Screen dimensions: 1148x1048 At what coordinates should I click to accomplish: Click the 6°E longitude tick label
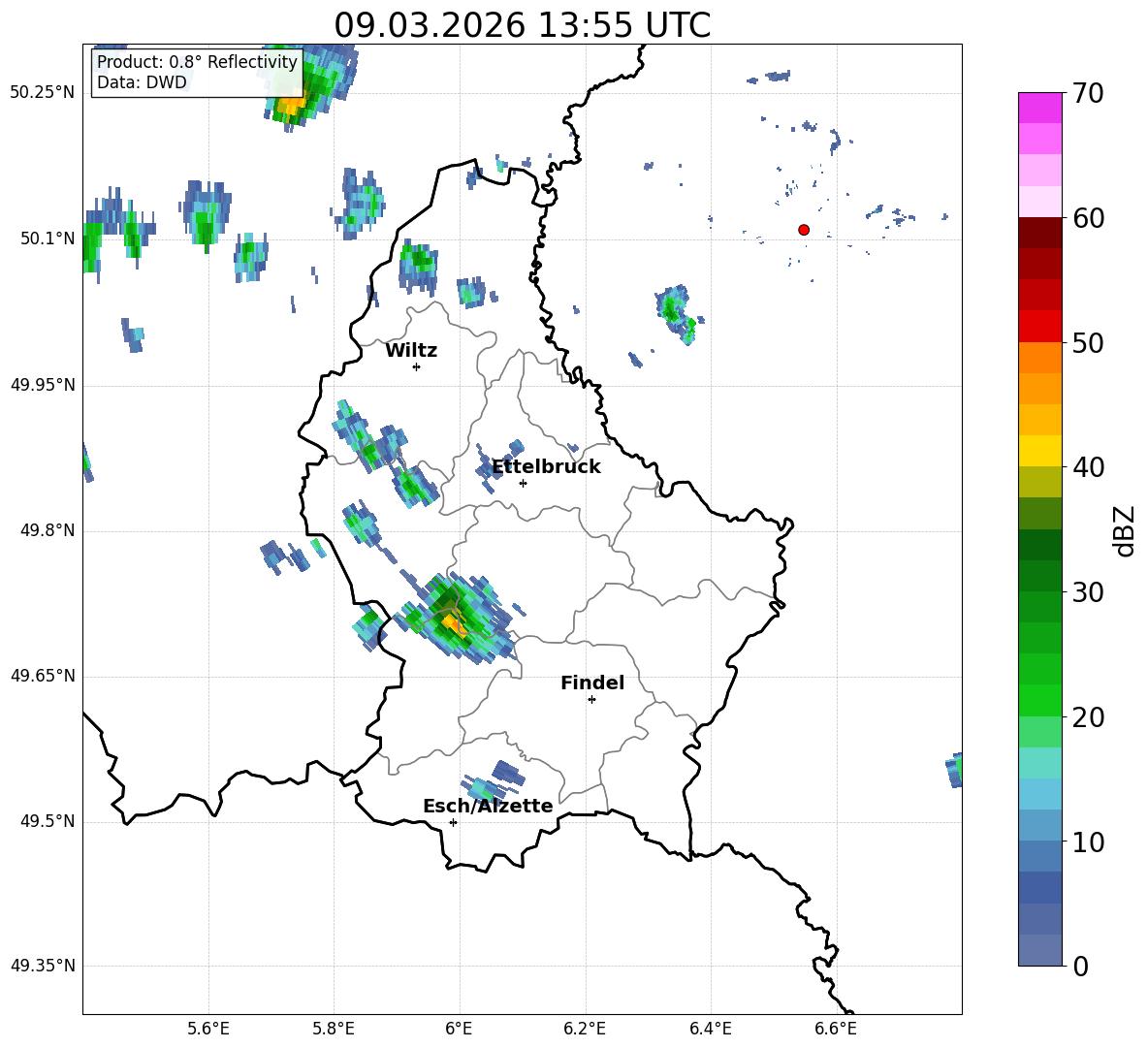[459, 1028]
